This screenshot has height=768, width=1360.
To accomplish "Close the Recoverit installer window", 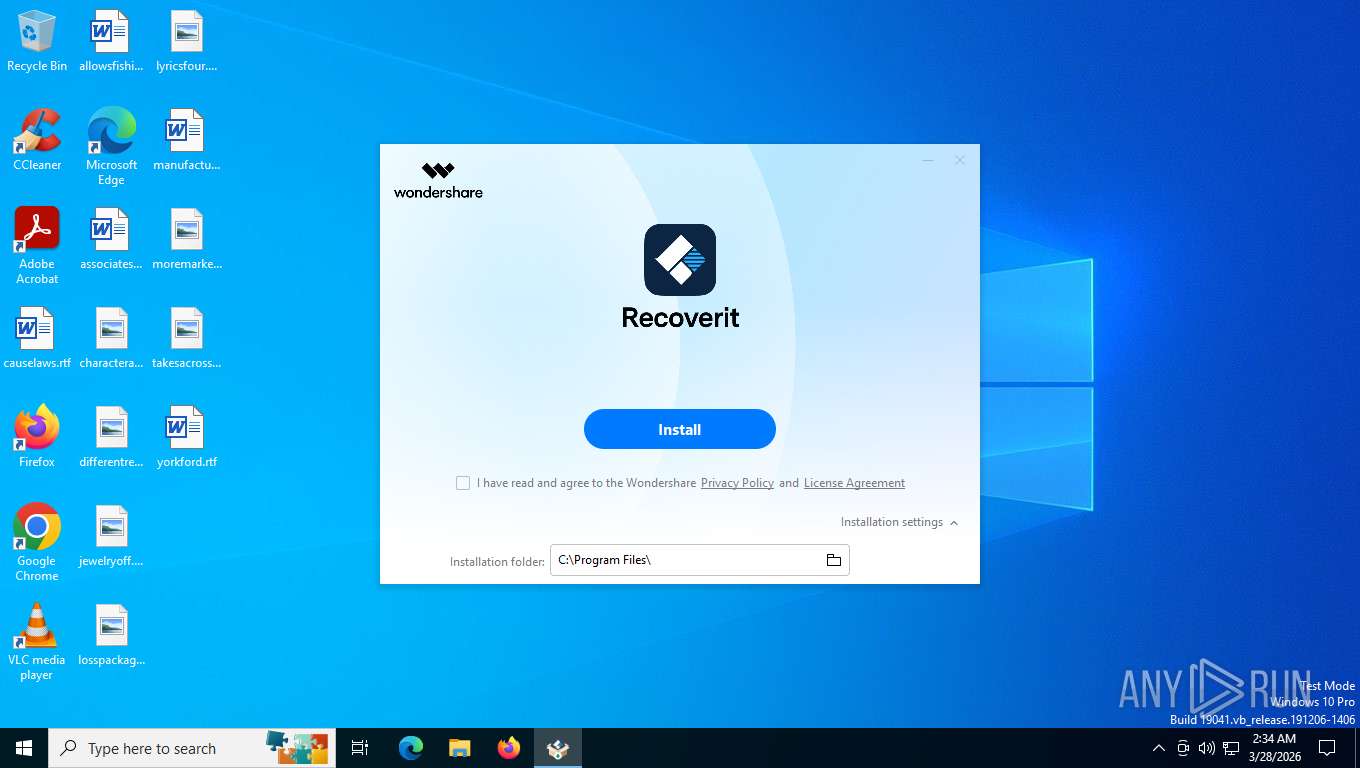I will pyautogui.click(x=960, y=160).
